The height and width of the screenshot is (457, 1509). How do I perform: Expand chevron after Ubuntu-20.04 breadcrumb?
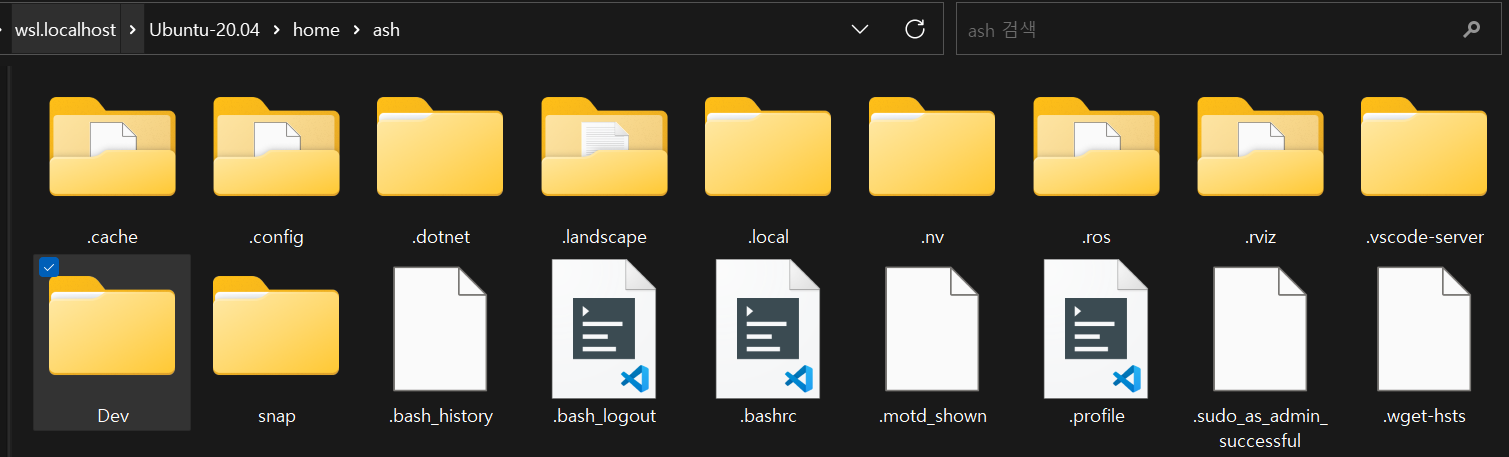point(276,30)
